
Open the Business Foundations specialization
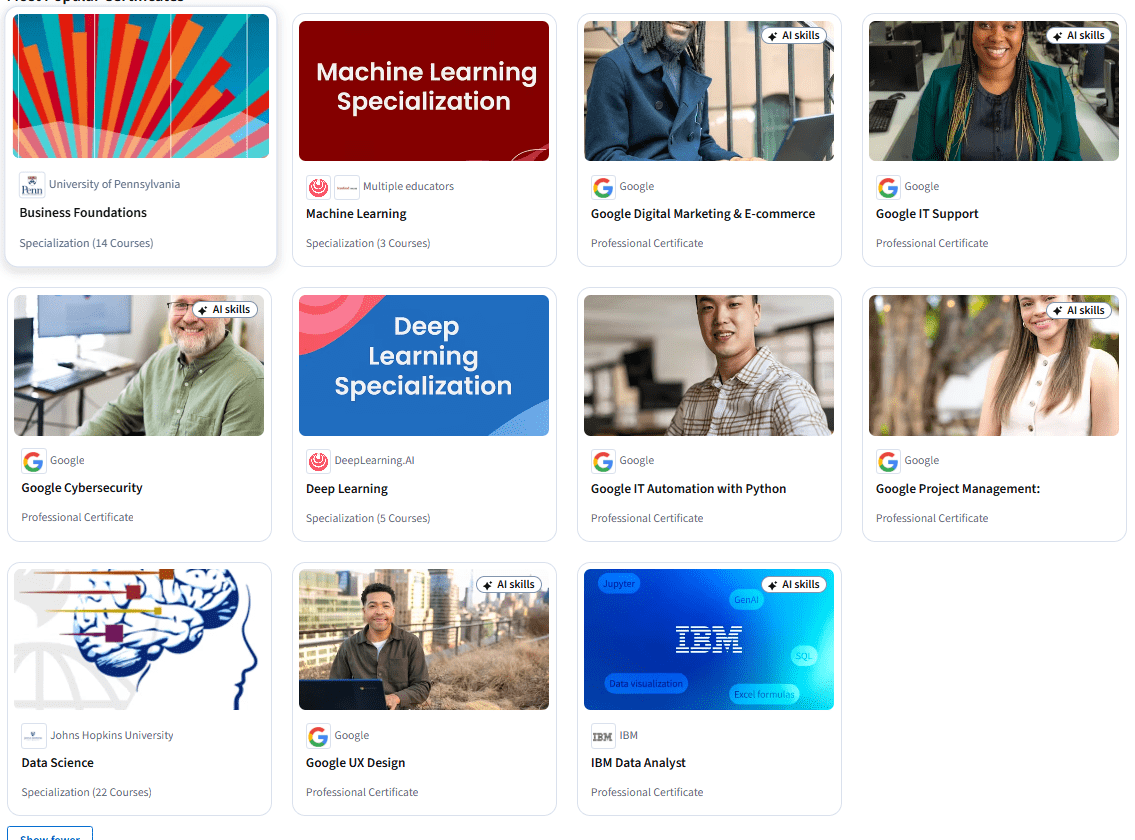click(x=83, y=212)
